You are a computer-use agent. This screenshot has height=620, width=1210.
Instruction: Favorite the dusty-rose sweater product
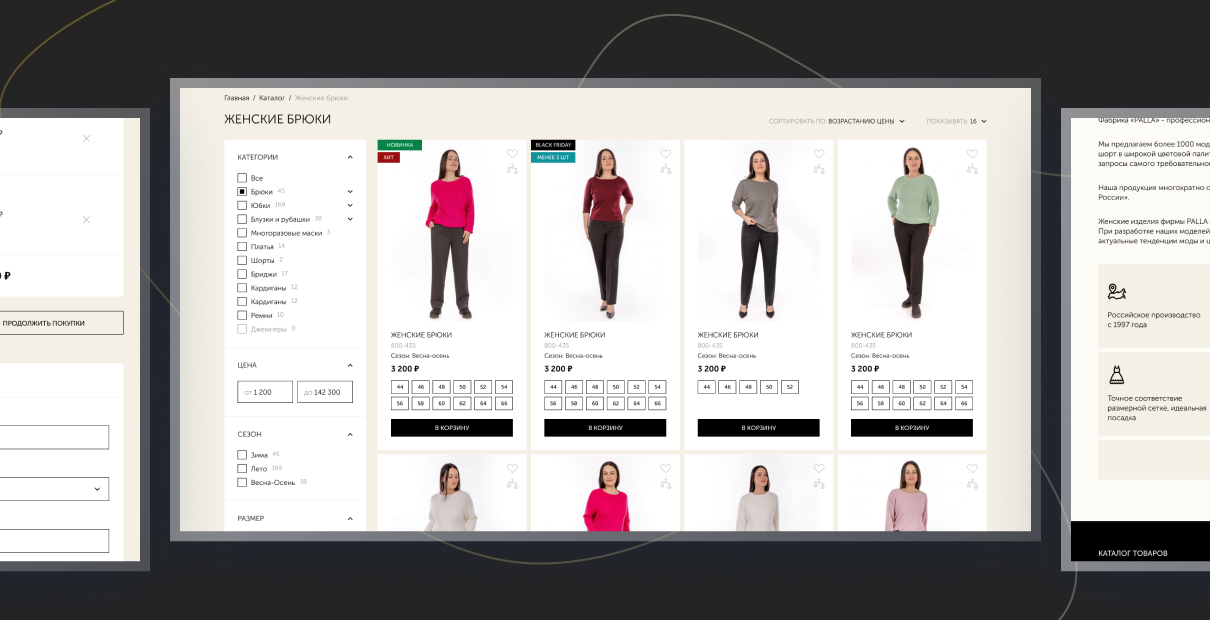[x=972, y=468]
